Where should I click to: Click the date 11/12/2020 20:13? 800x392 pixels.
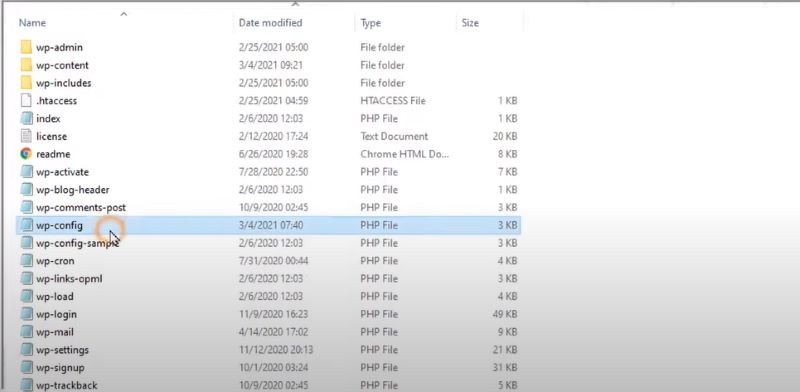coord(276,350)
